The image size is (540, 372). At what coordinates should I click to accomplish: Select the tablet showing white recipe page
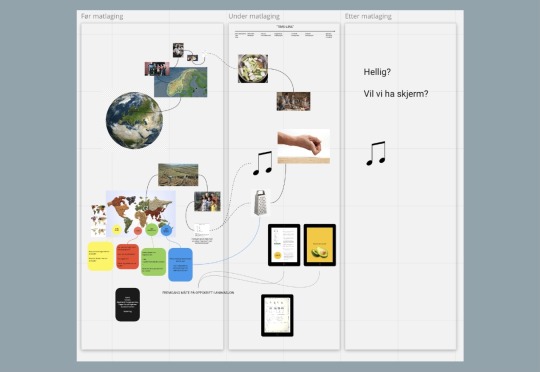284,245
